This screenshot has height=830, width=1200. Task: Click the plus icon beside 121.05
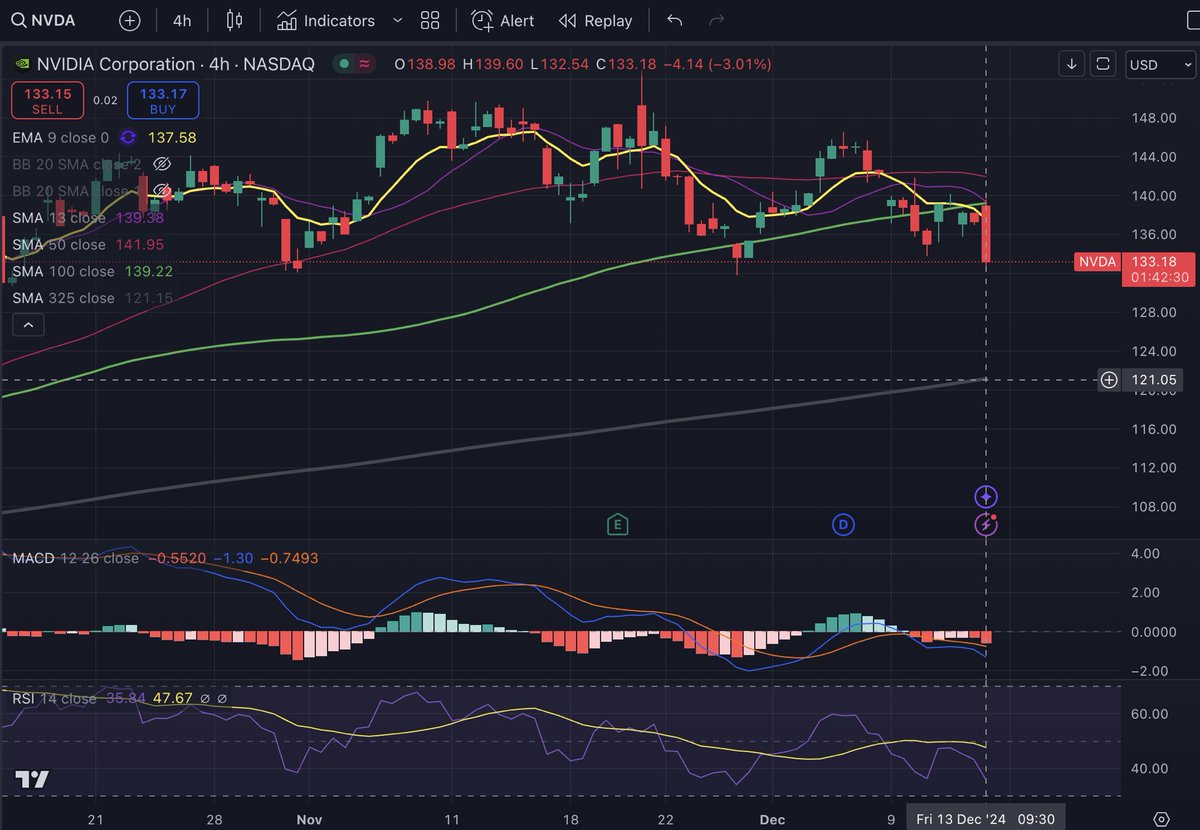[1109, 380]
